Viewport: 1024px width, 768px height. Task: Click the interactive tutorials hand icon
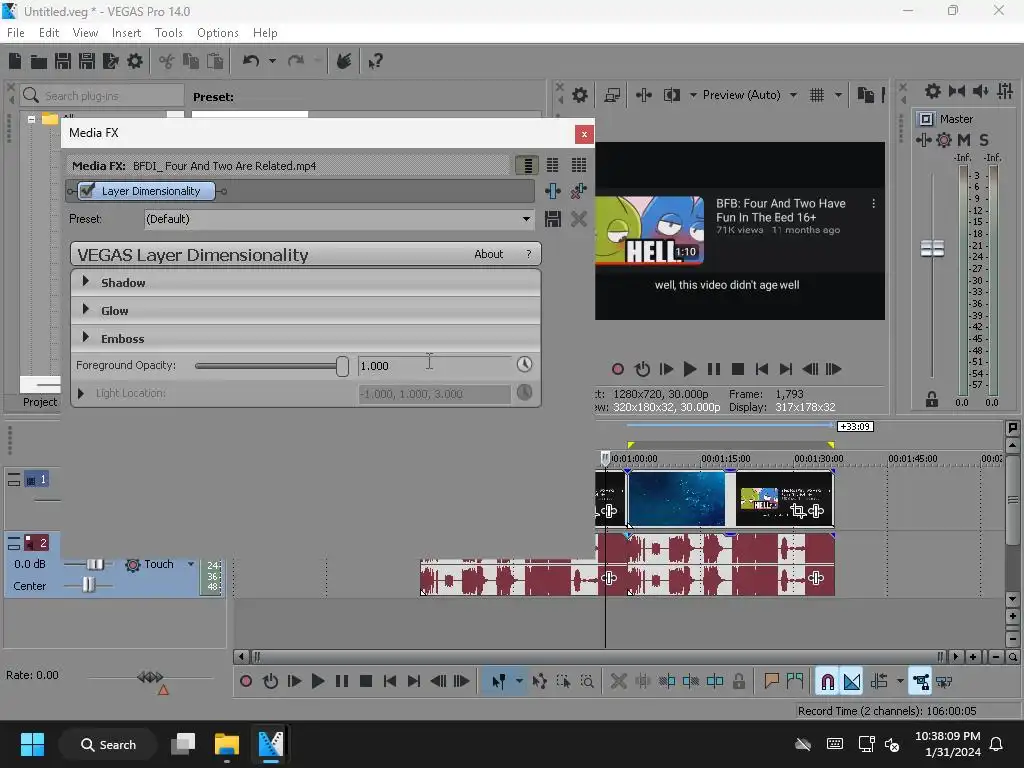point(344,61)
